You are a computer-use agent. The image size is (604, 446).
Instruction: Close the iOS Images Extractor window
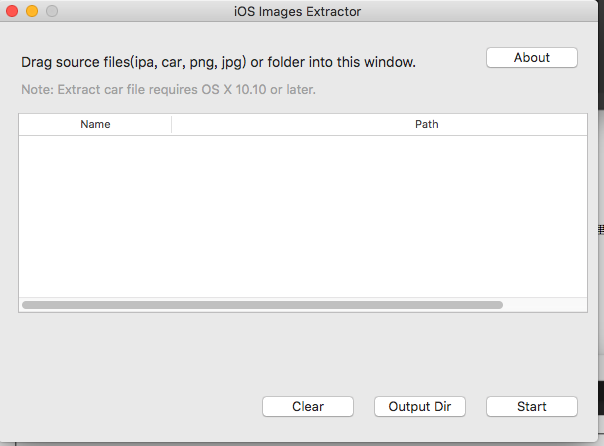(x=12, y=11)
